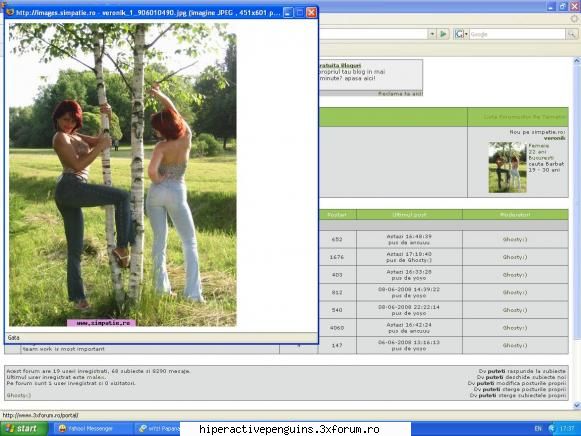Click the Firefox activity throbber icon
The image size is (581, 436).
coord(575,18)
